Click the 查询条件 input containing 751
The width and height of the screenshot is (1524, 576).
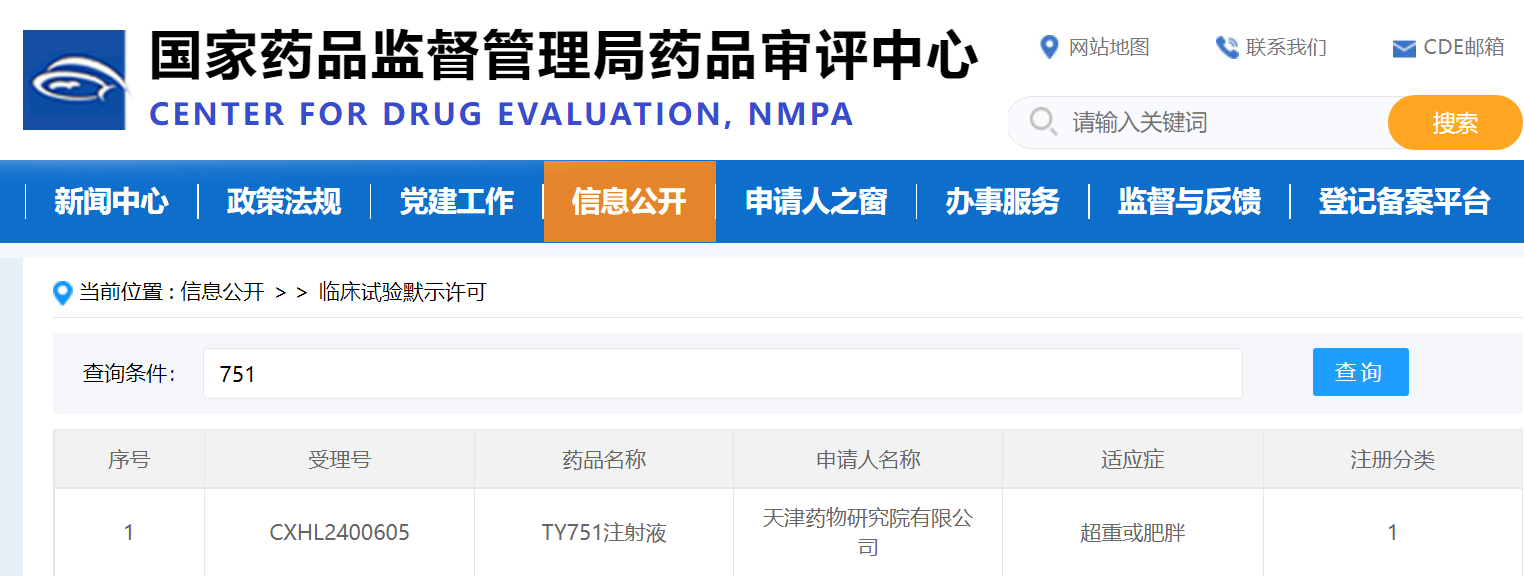click(722, 374)
